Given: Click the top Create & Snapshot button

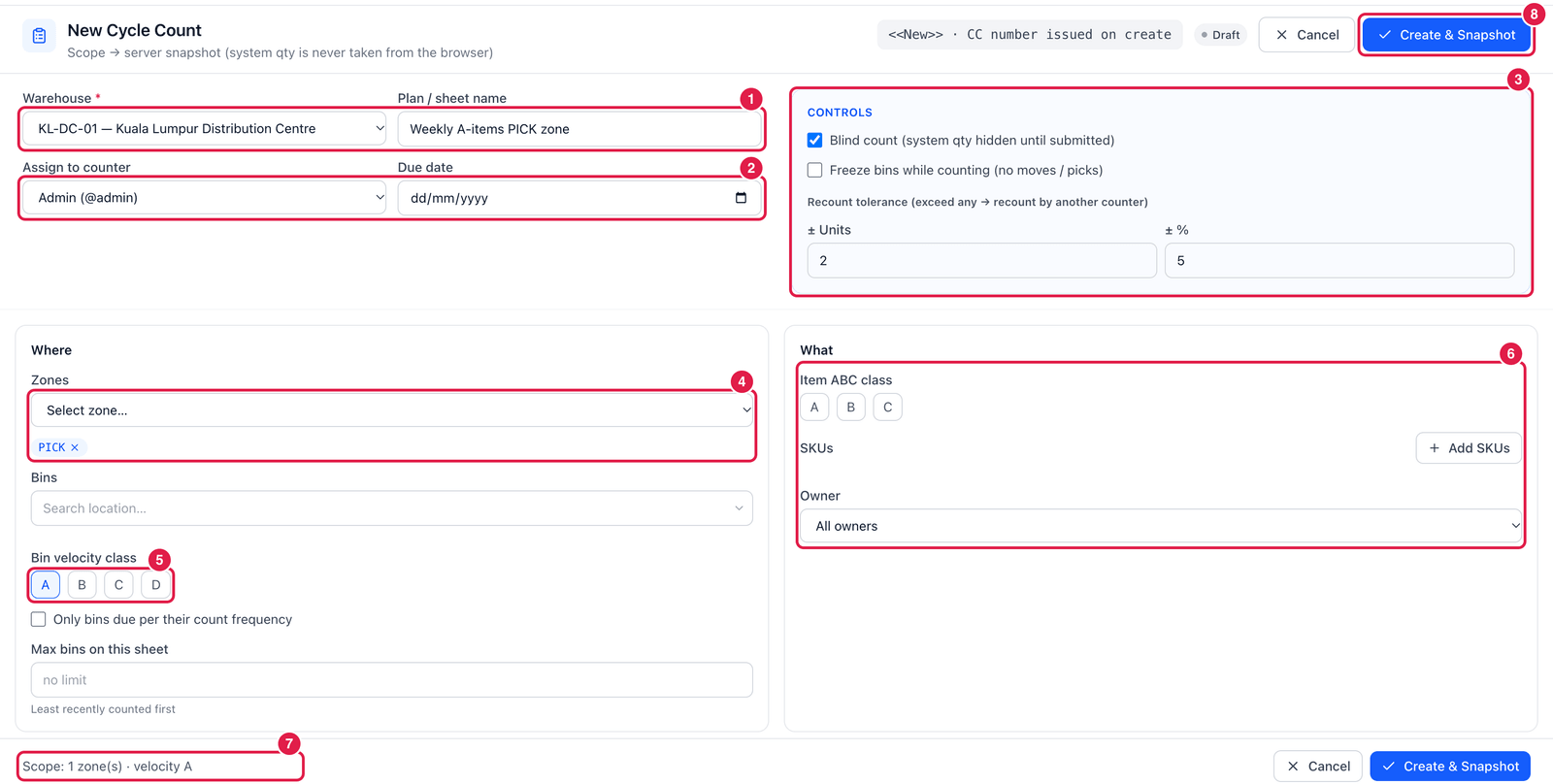Looking at the screenshot, I should tap(1446, 35).
